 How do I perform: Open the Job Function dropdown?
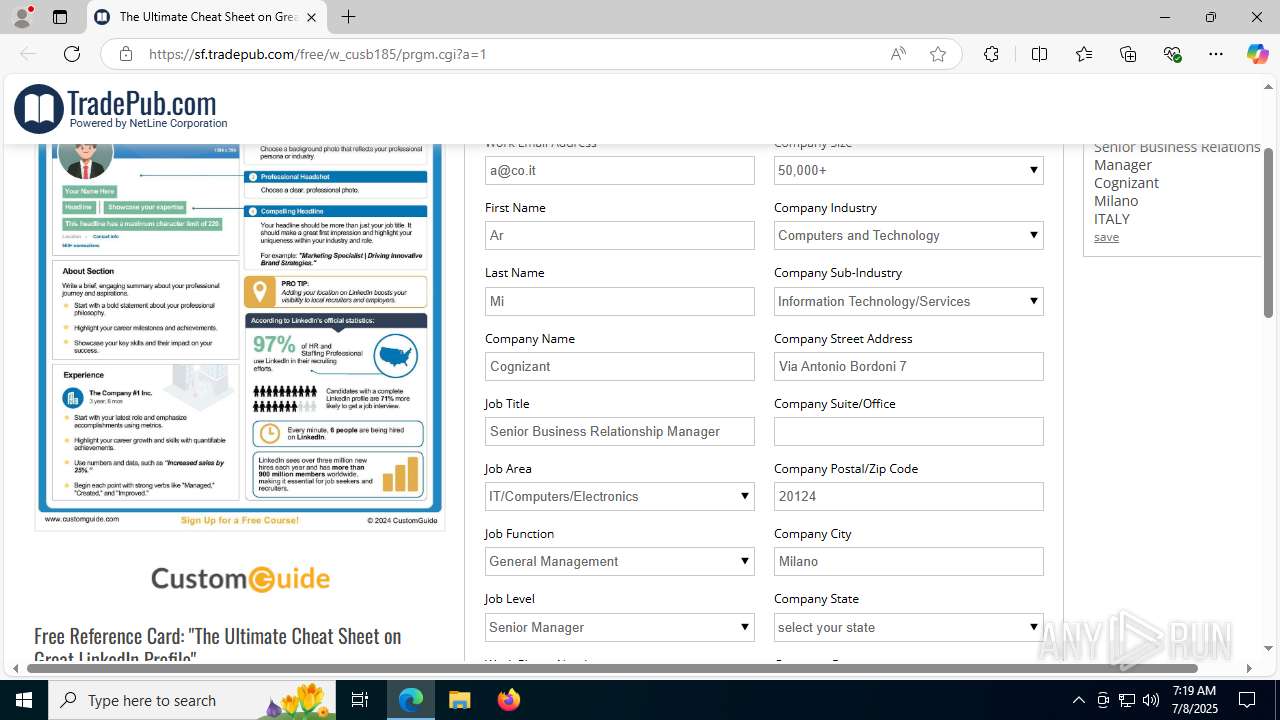pos(619,561)
